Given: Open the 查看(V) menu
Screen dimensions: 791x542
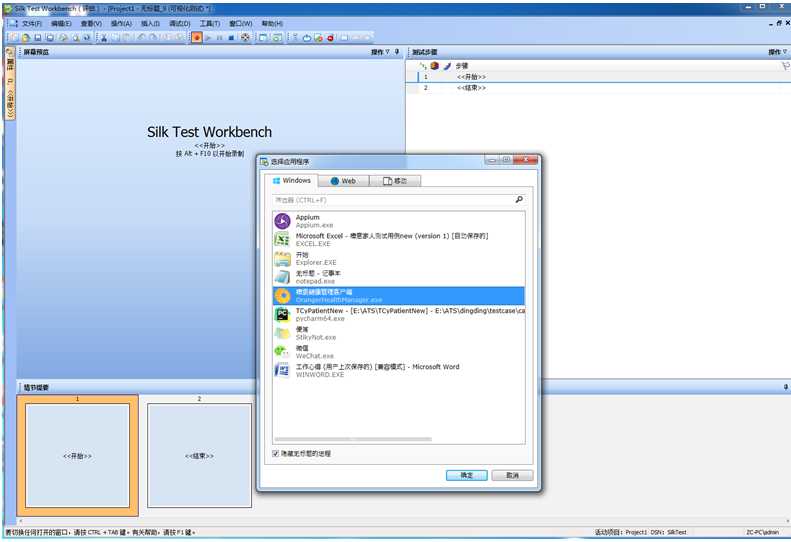Looking at the screenshot, I should 91,23.
